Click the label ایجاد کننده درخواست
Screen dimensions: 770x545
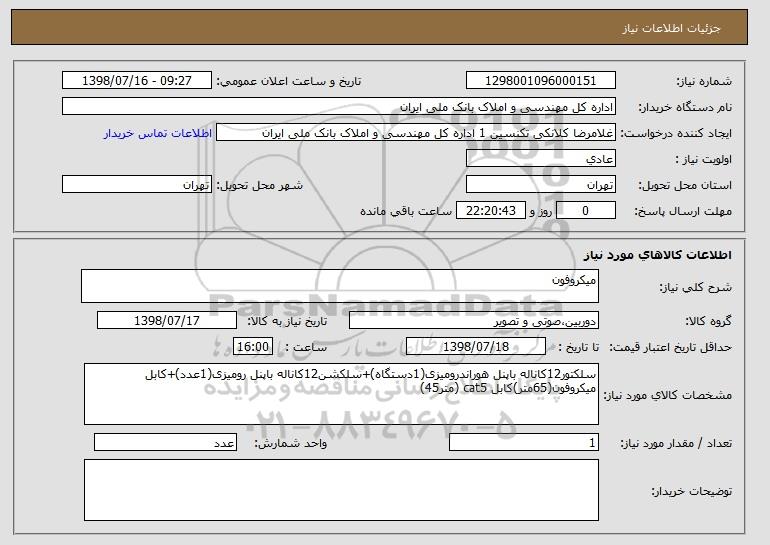point(676,134)
